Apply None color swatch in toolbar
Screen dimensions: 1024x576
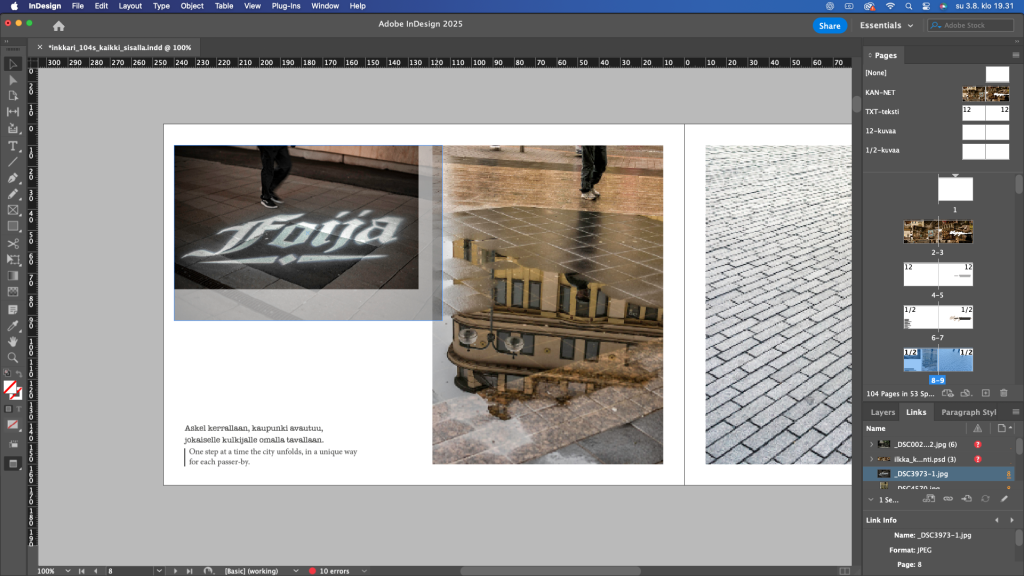coord(13,424)
